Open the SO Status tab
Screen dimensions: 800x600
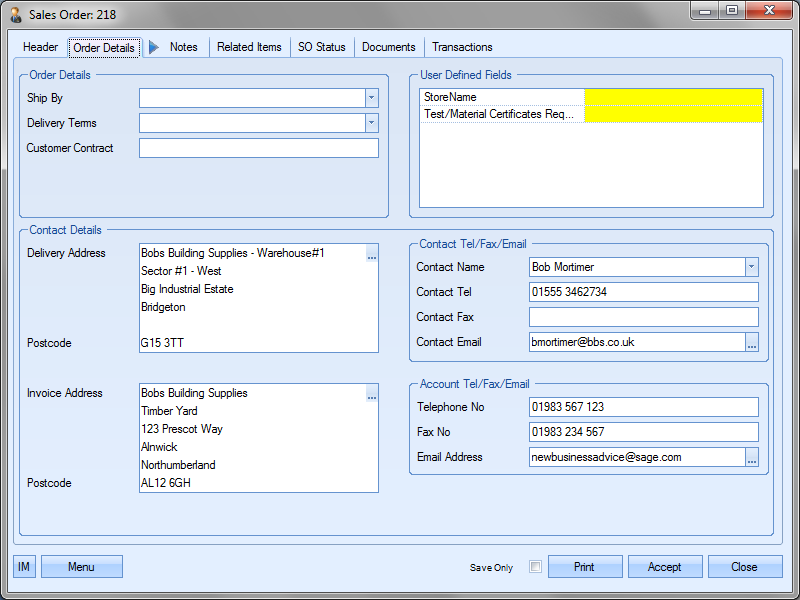pyautogui.click(x=321, y=47)
